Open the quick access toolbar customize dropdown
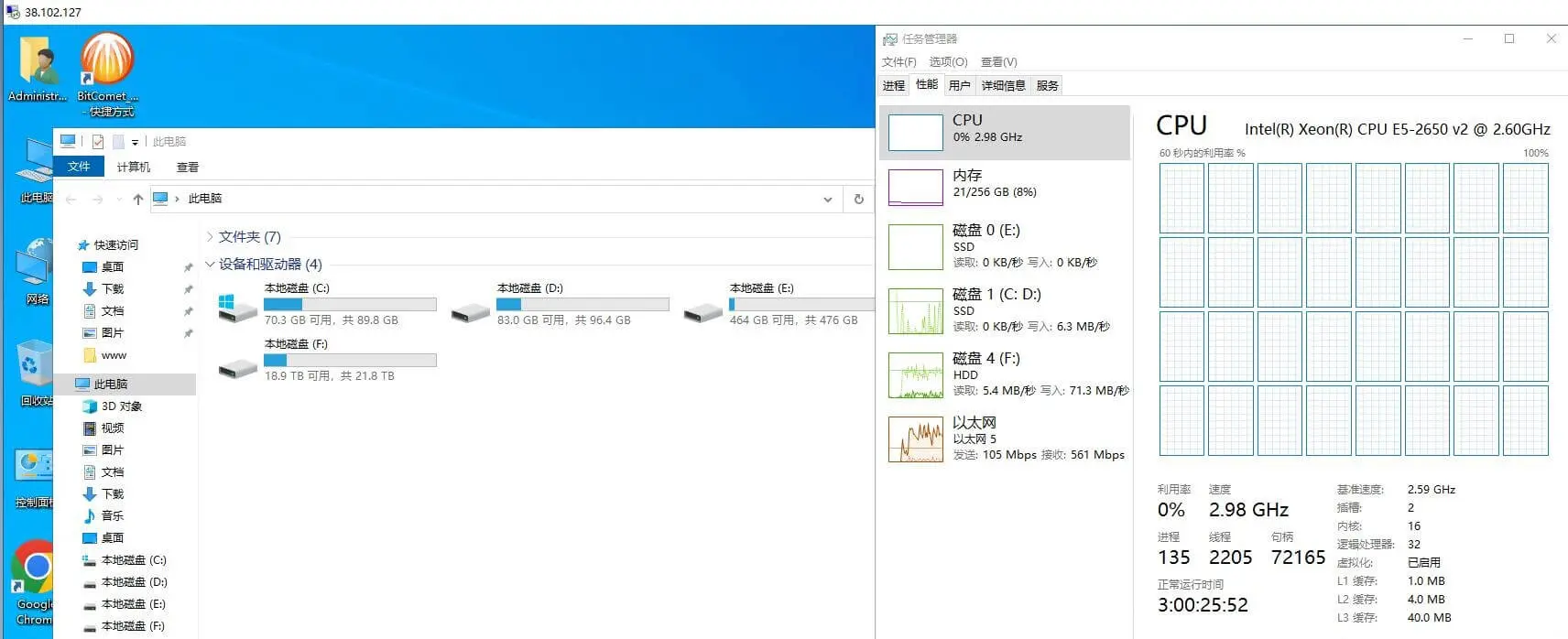 pos(135,142)
